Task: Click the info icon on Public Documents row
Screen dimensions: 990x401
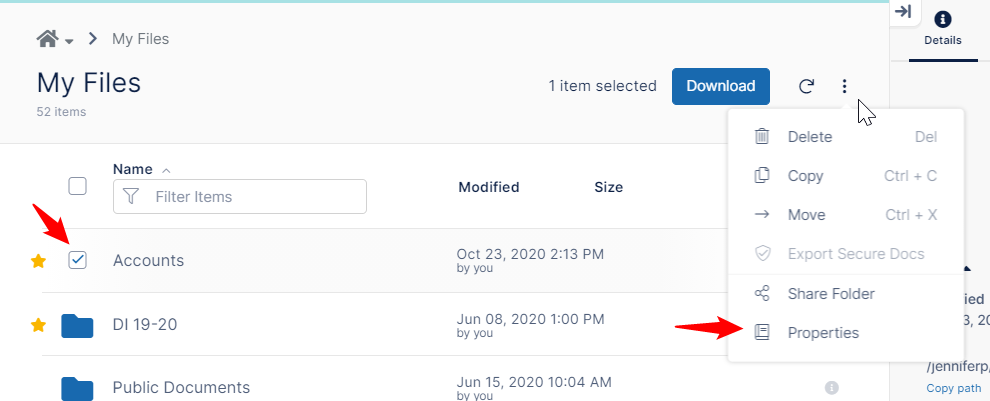Action: pyautogui.click(x=831, y=388)
